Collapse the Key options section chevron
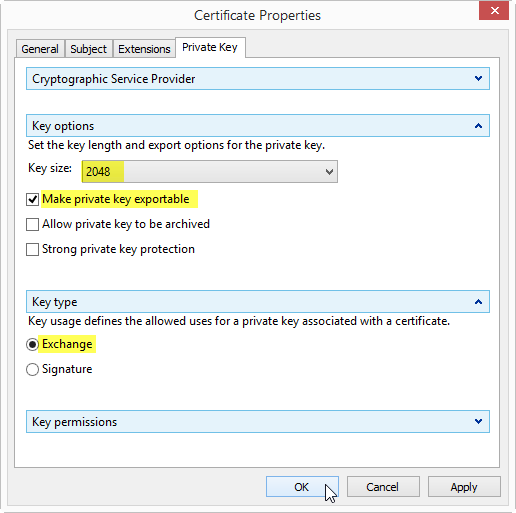The height and width of the screenshot is (513, 516). (478, 126)
